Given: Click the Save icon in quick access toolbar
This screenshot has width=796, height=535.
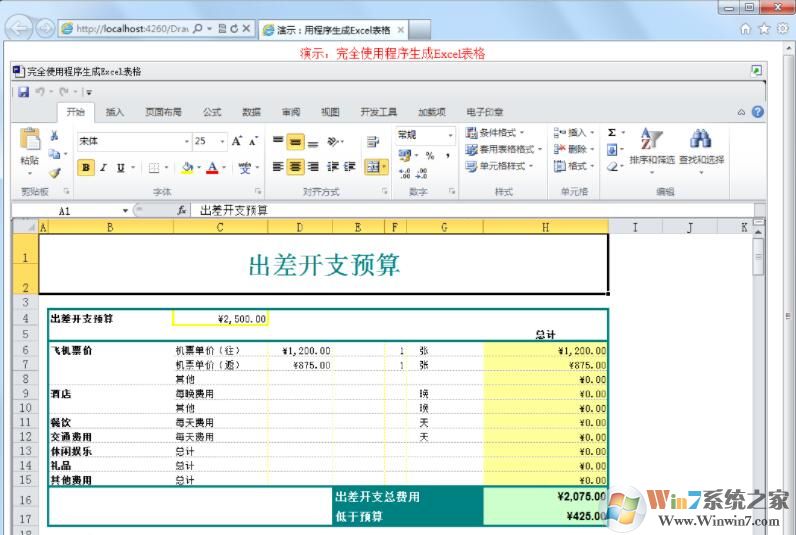Looking at the screenshot, I should point(22,92).
